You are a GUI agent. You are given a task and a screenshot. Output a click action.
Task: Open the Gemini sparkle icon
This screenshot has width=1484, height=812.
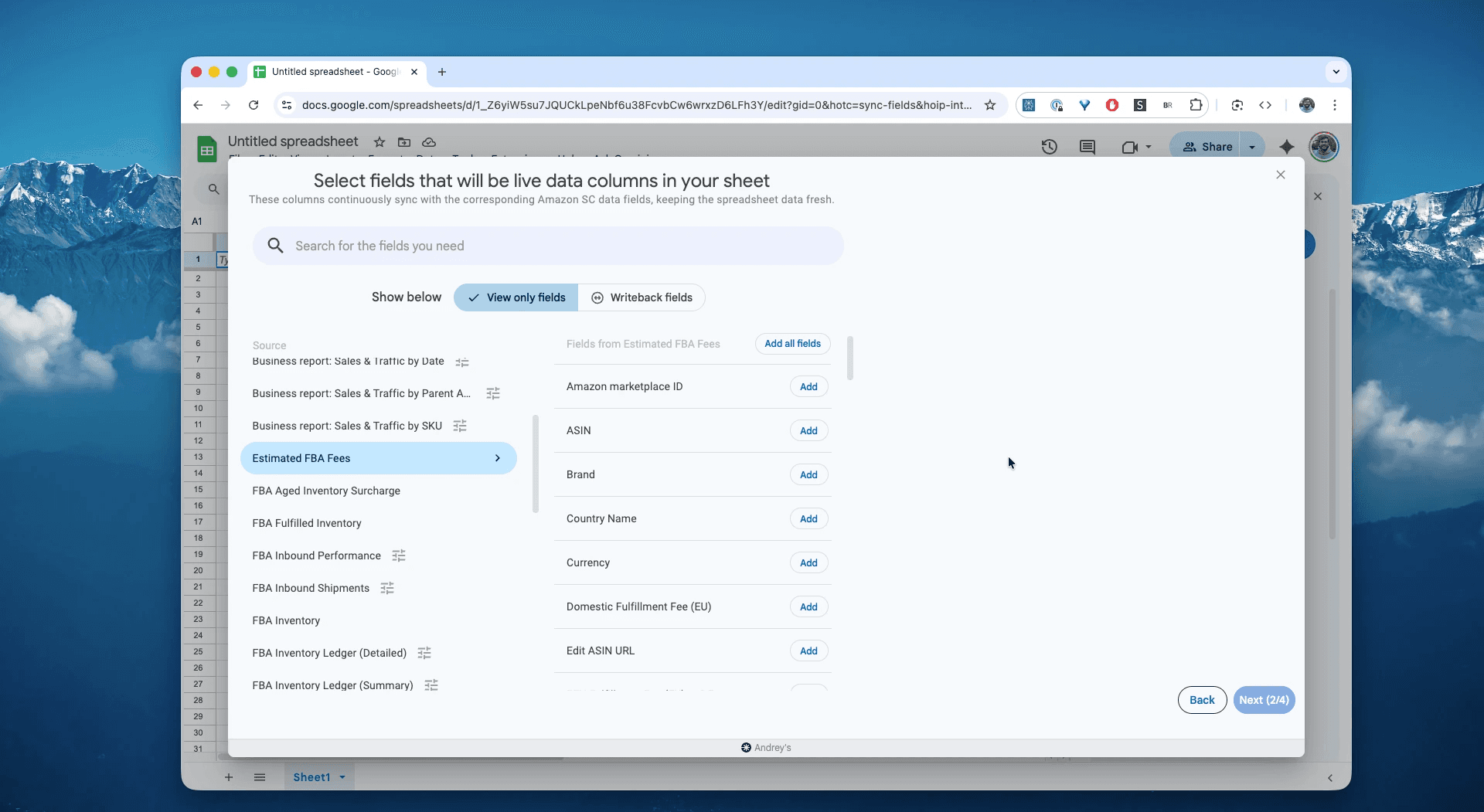[1287, 147]
